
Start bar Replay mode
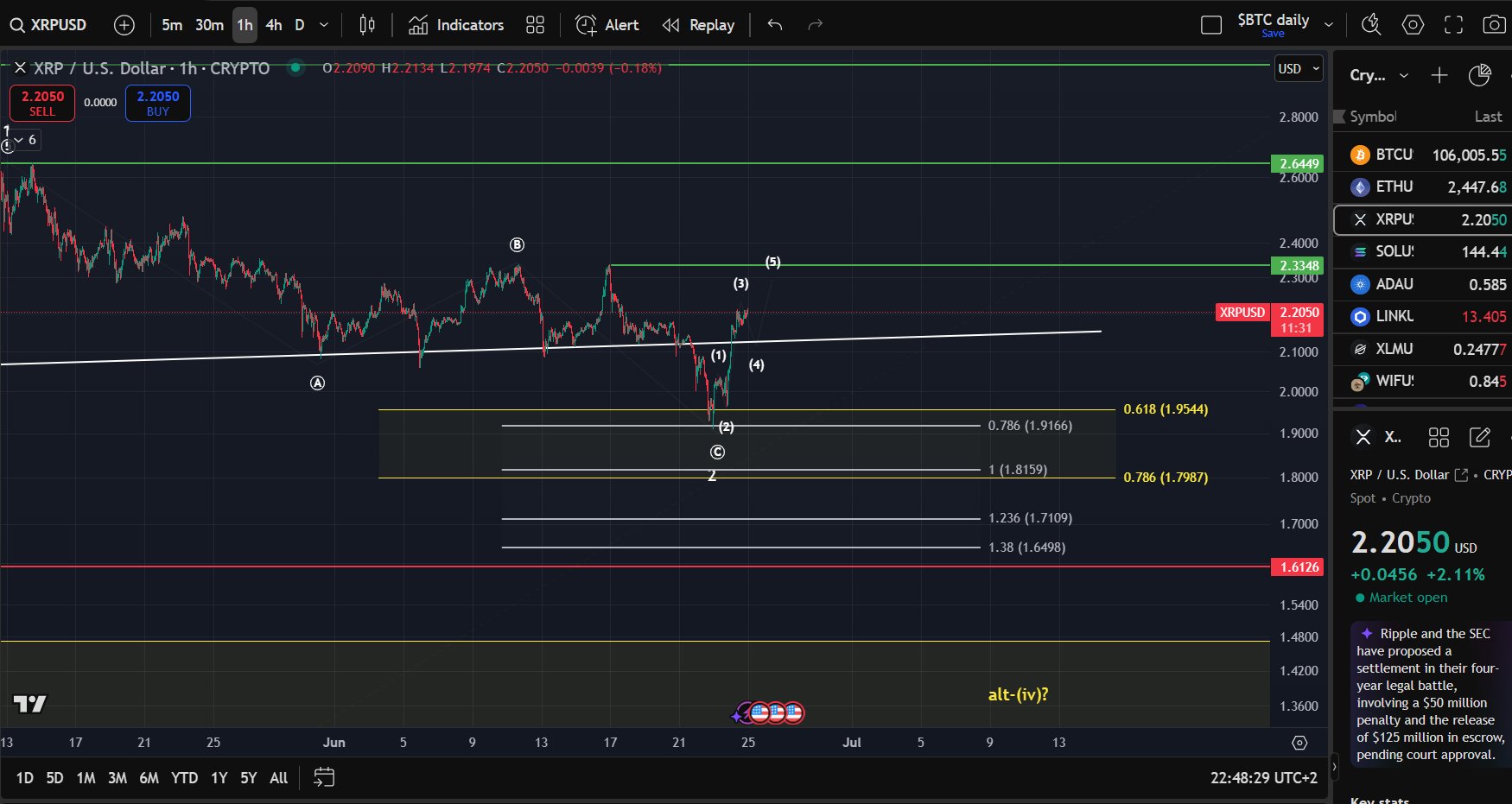pyautogui.click(x=698, y=25)
